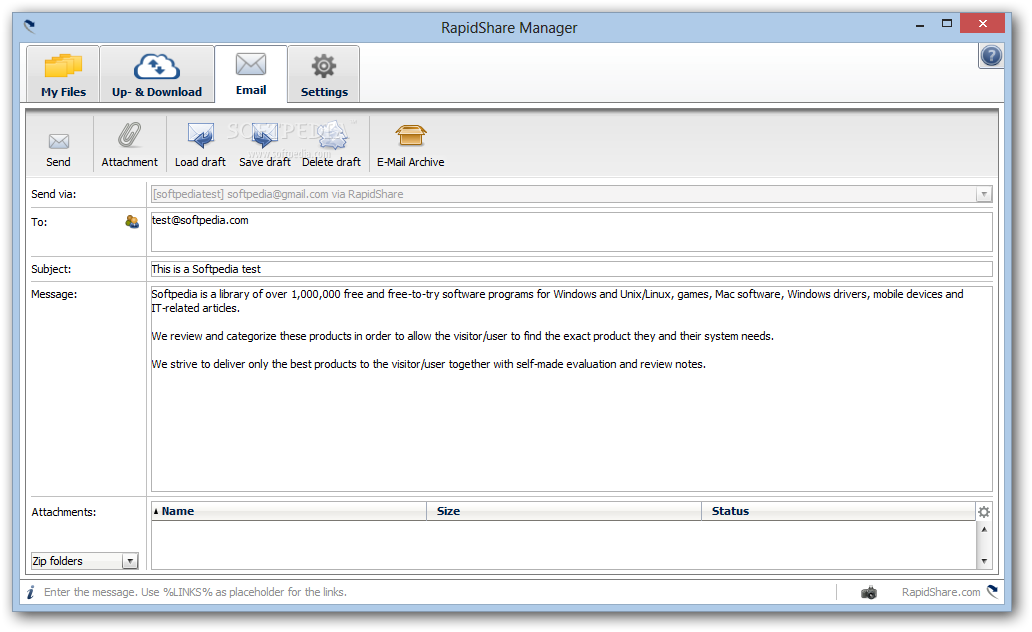Click attachments scrollbar up arrow
This screenshot has height=632, width=1032.
point(984,529)
